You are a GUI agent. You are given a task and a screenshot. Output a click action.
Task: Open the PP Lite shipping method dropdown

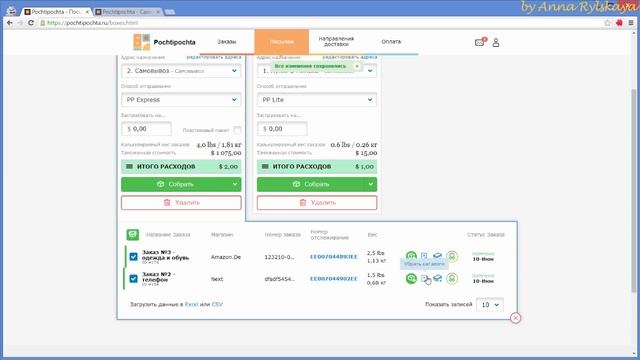(x=317, y=100)
